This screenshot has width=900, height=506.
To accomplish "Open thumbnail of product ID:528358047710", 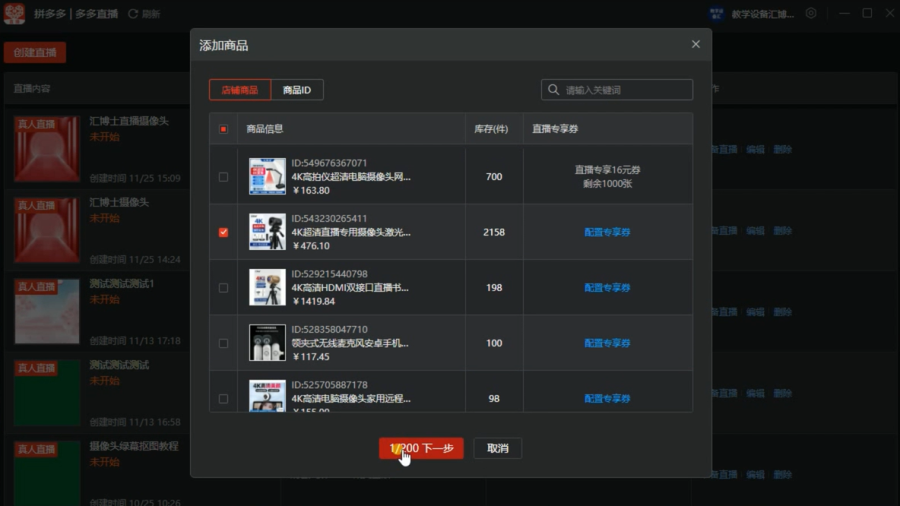I will (267, 342).
